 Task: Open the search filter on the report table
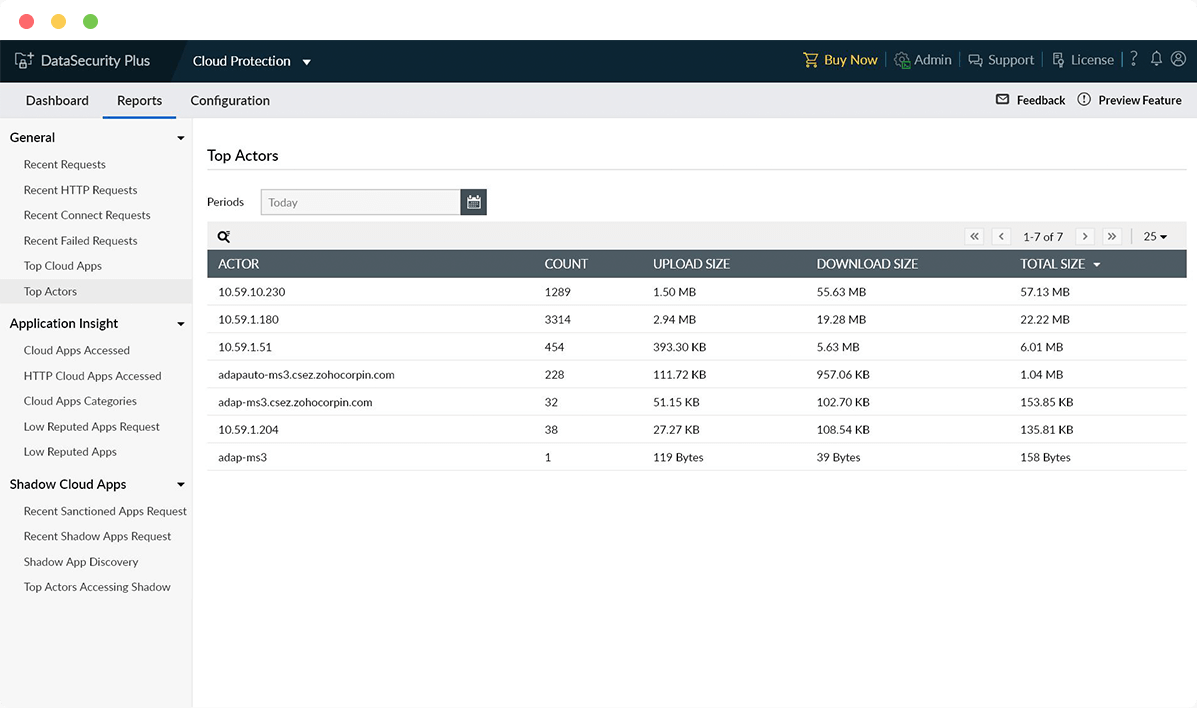pos(223,236)
